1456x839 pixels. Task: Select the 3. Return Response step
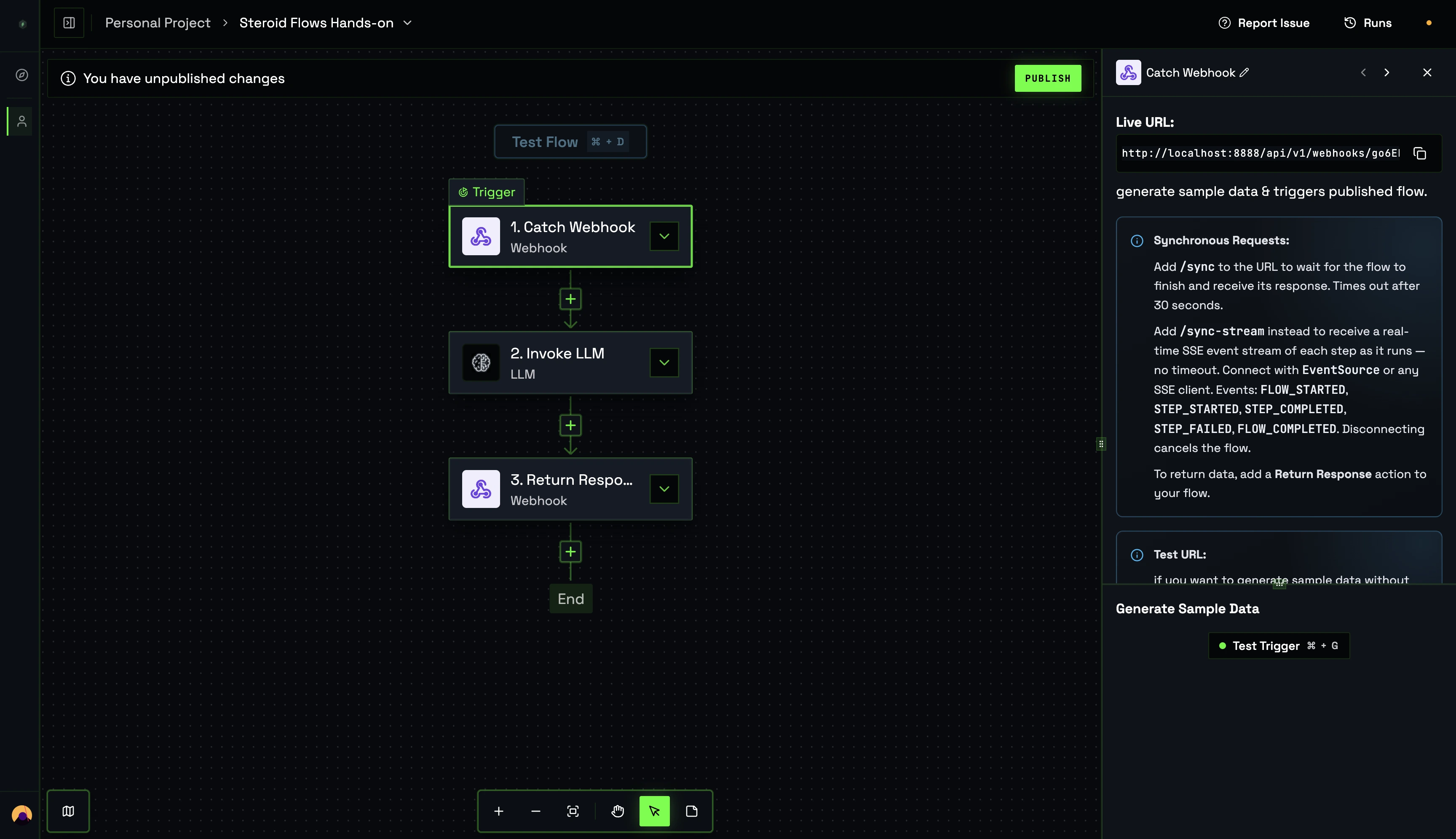[x=570, y=489]
